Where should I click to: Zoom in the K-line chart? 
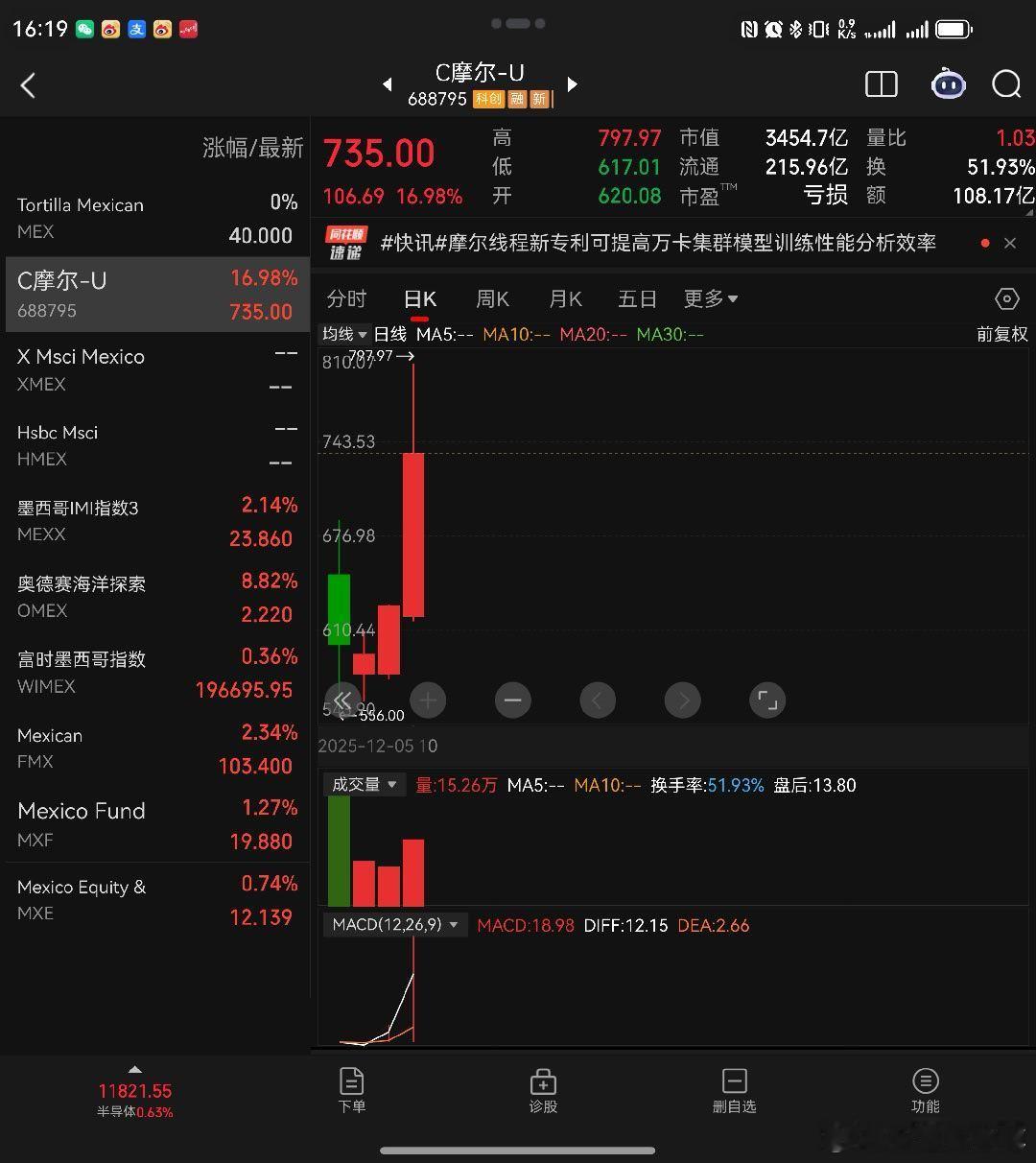(x=428, y=700)
